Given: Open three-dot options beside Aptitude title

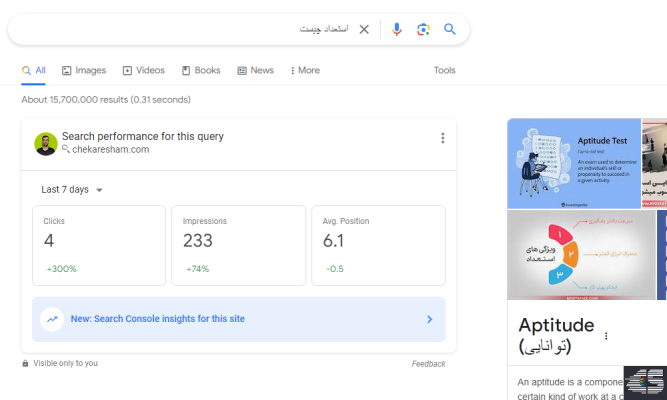Looking at the screenshot, I should pos(605,336).
